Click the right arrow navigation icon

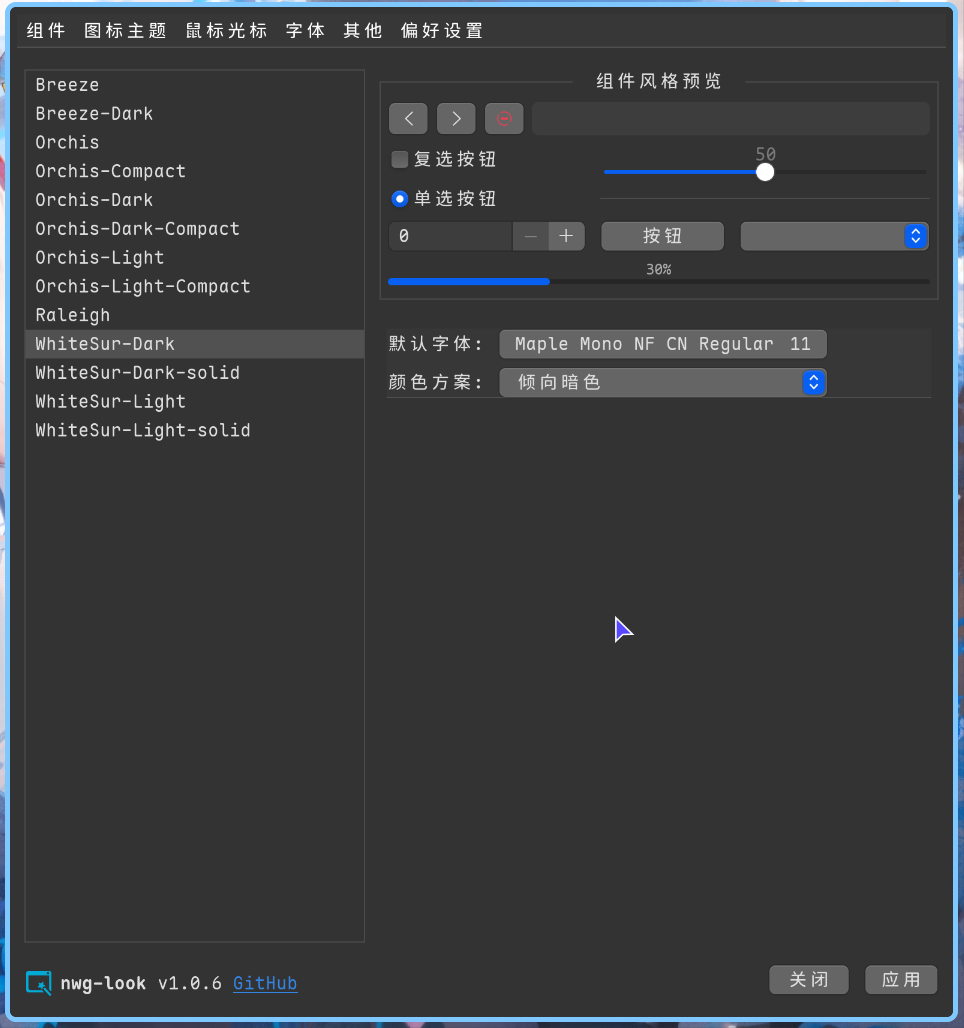[456, 118]
